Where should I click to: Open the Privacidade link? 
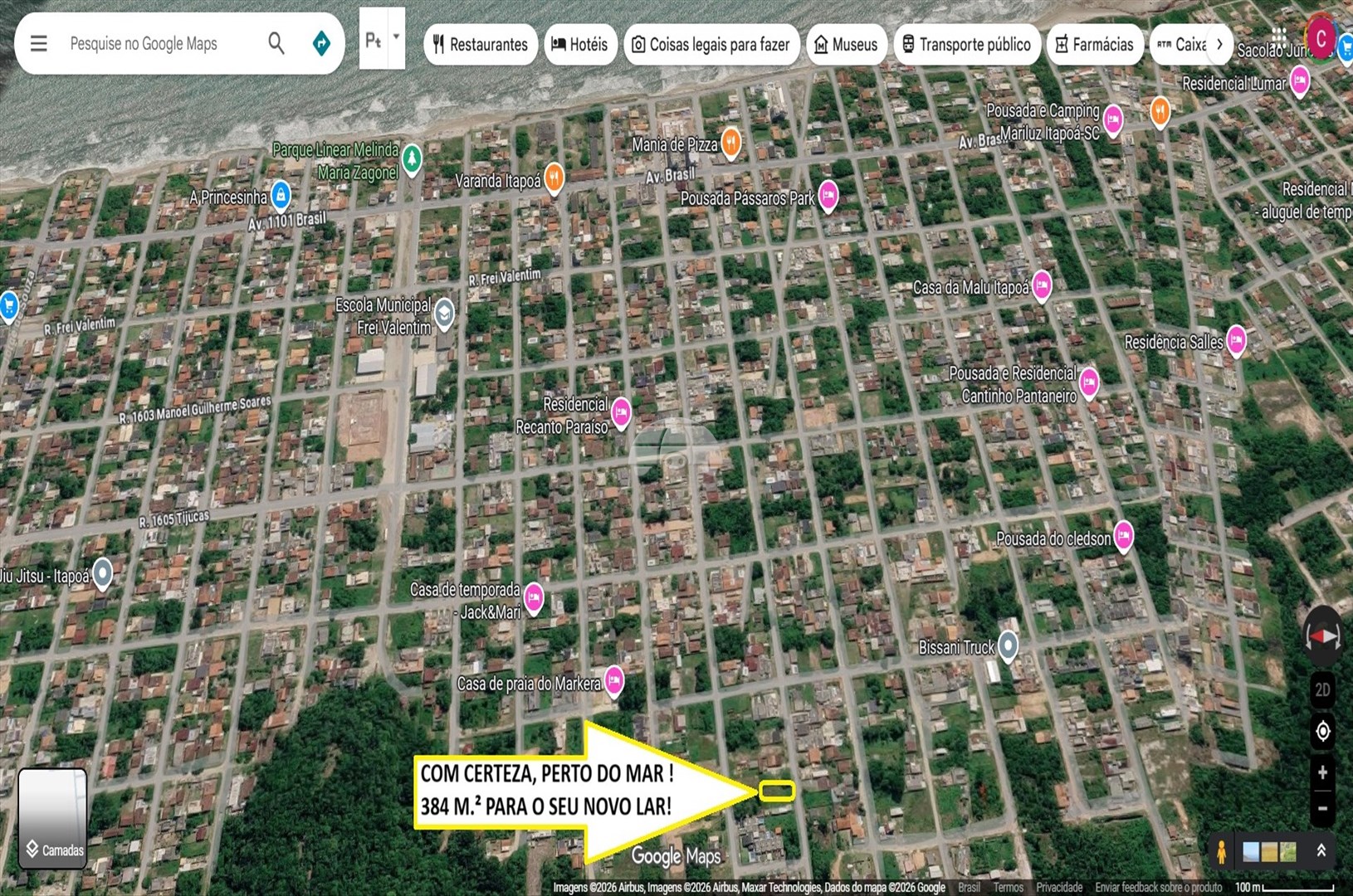coord(1059,888)
